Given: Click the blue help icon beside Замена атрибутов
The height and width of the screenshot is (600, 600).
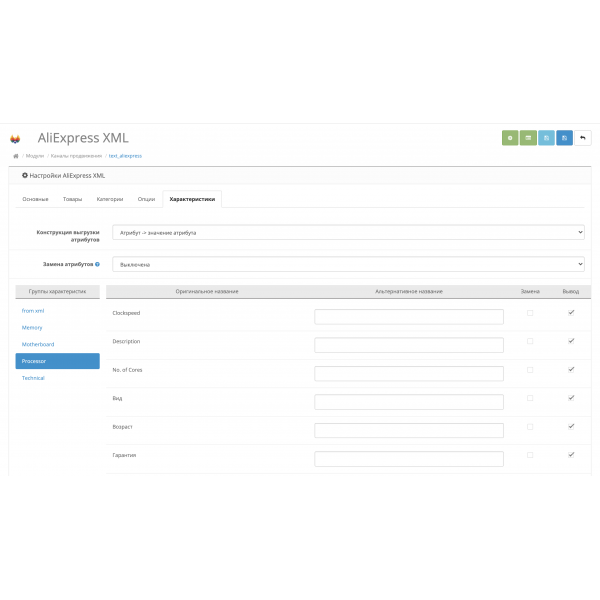Looking at the screenshot, I should pyautogui.click(x=98, y=264).
